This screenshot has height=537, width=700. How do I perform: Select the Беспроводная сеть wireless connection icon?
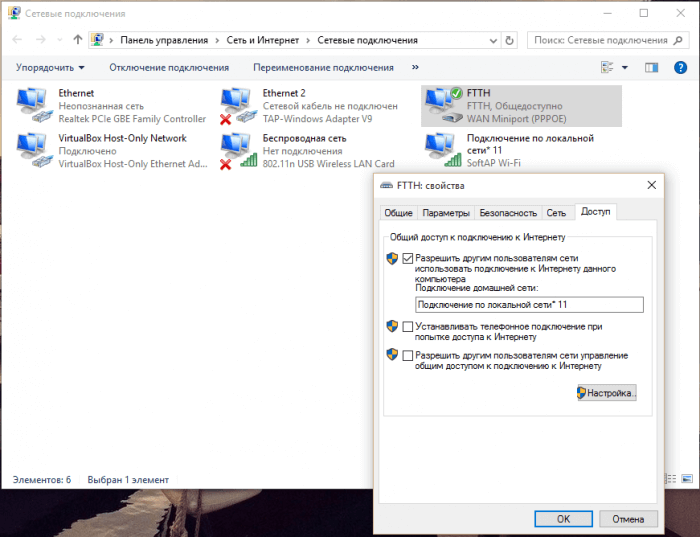click(x=238, y=150)
